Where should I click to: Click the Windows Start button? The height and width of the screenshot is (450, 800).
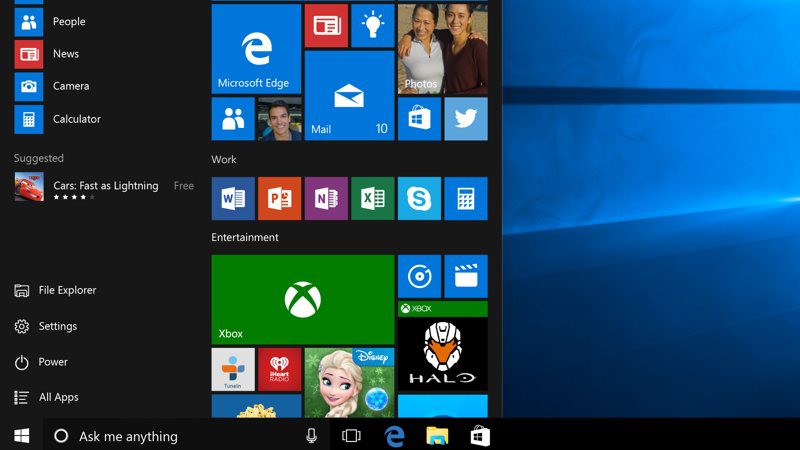point(21,436)
